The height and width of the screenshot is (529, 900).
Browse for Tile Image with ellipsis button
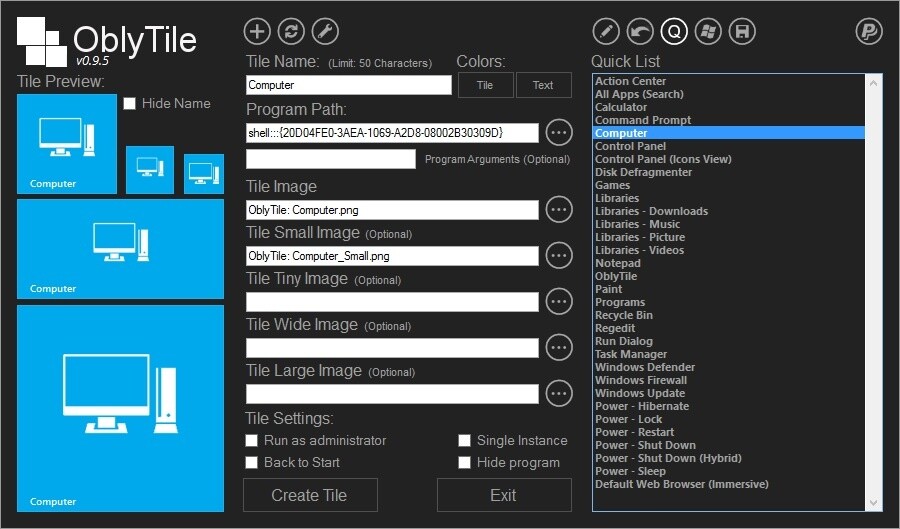click(x=559, y=209)
